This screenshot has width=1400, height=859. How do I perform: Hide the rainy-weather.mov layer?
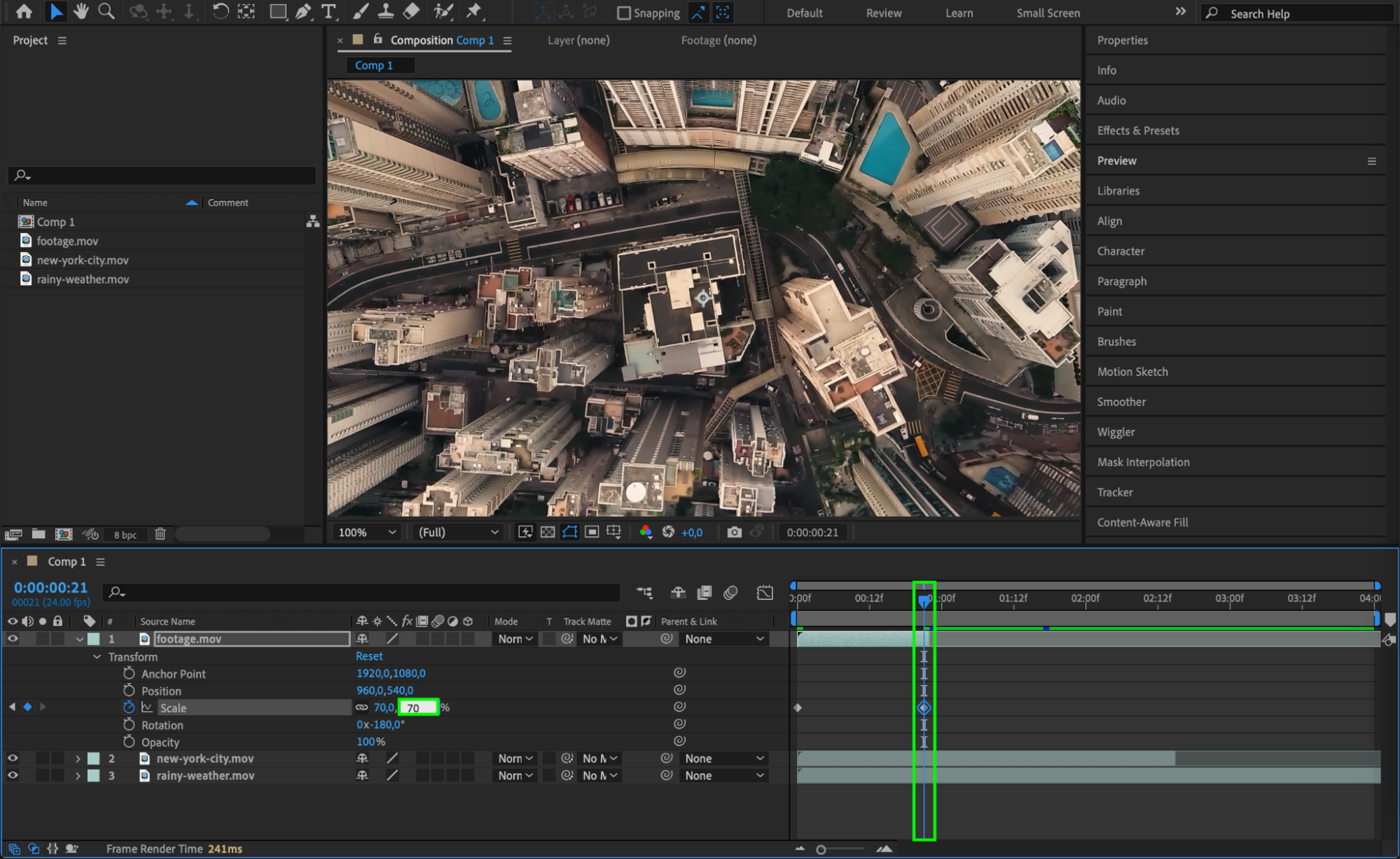(13, 776)
